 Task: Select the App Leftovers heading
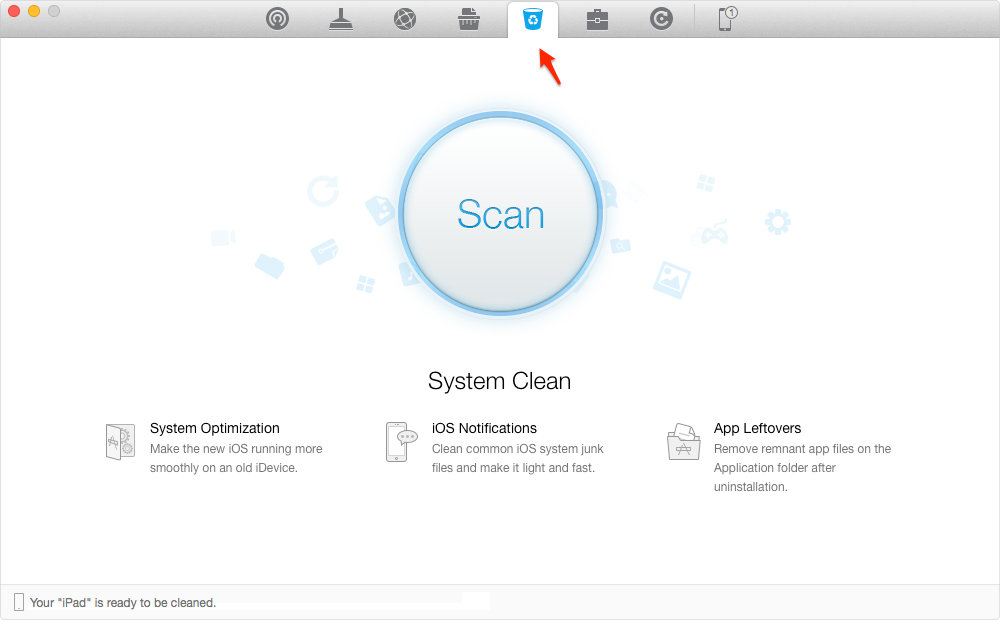click(x=757, y=428)
